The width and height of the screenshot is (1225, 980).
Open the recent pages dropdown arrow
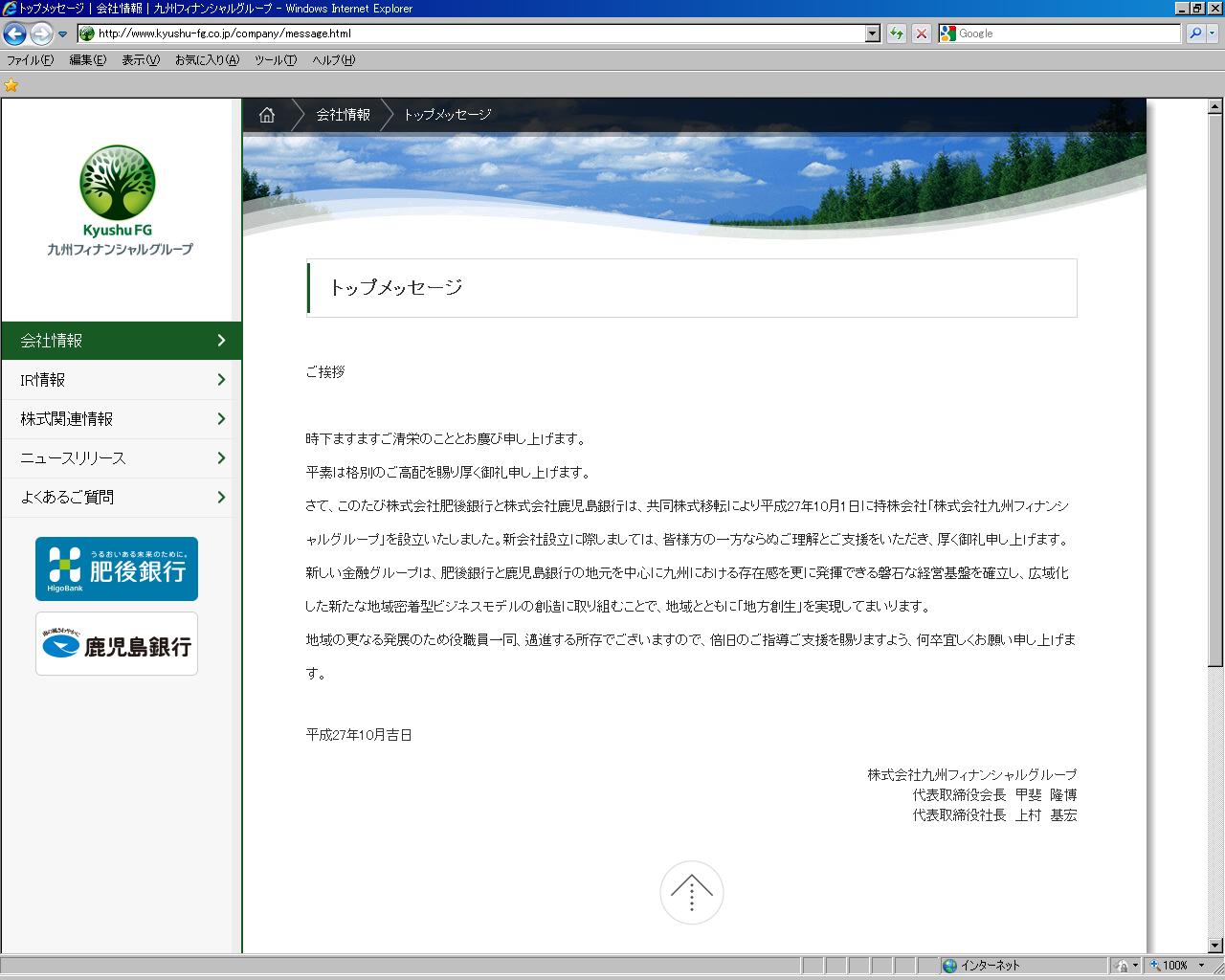point(63,34)
